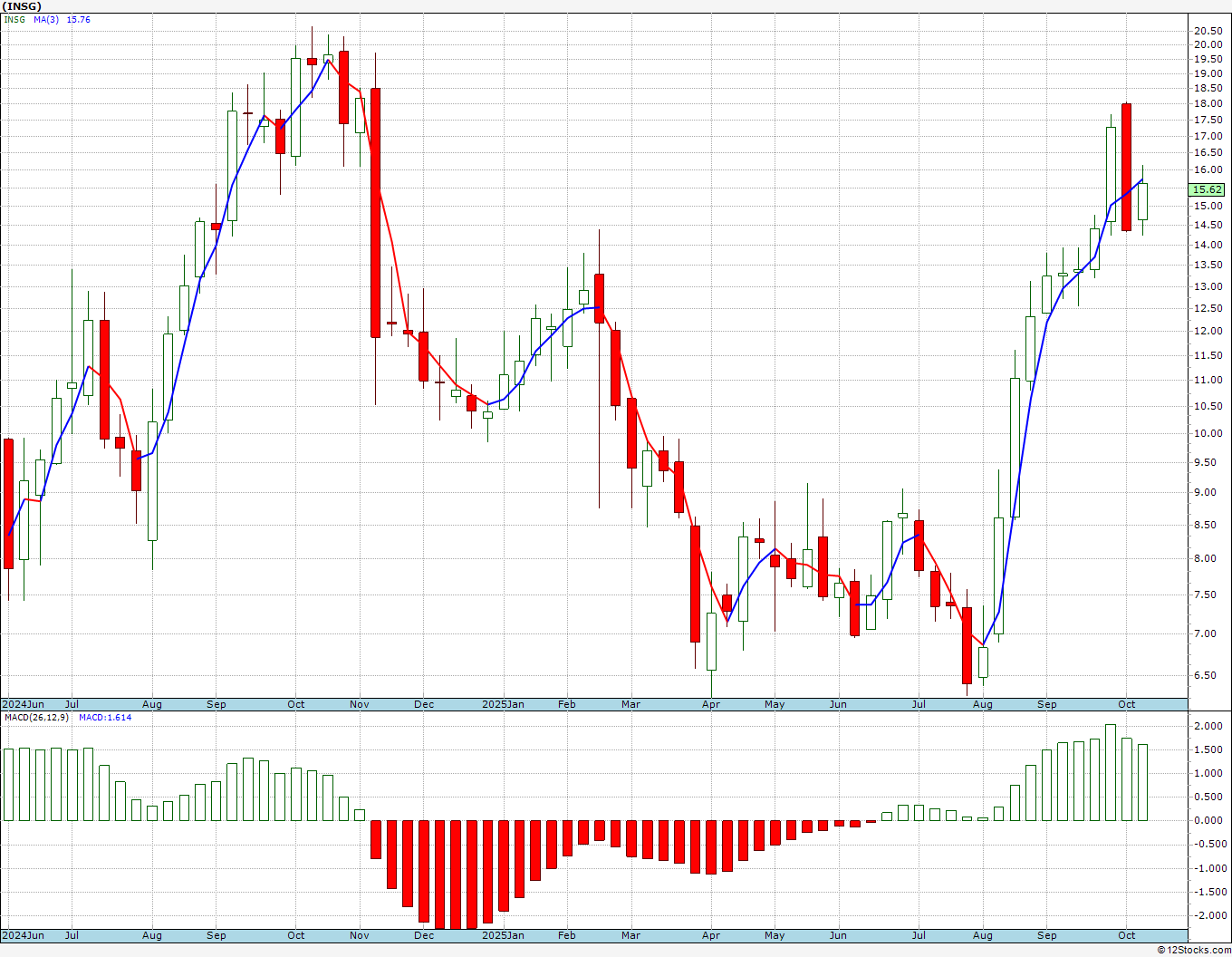The width and height of the screenshot is (1232, 957).
Task: Click the 18.00 price axis label
Action: (x=1208, y=104)
